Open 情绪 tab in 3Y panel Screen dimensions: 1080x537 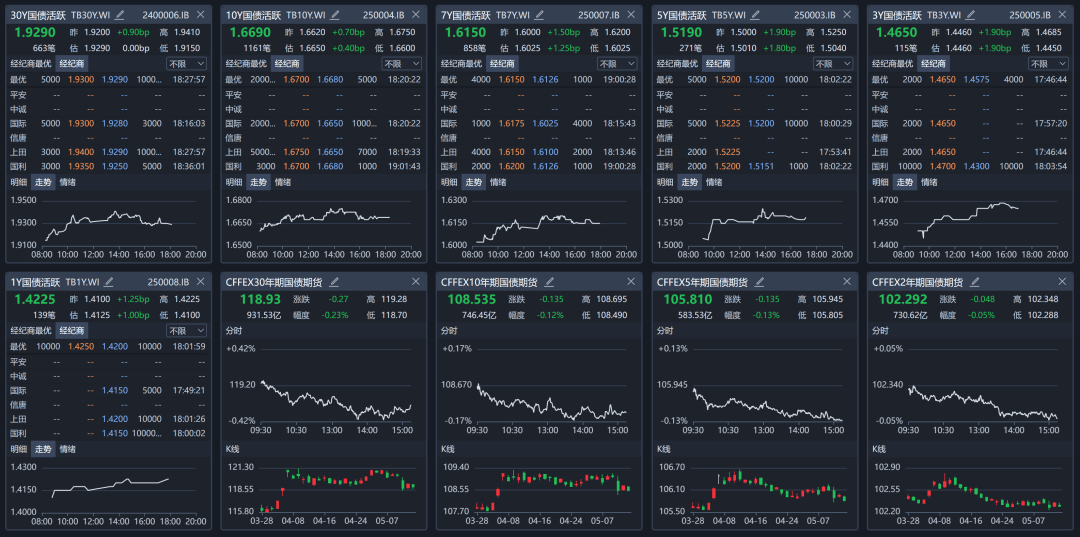928,182
